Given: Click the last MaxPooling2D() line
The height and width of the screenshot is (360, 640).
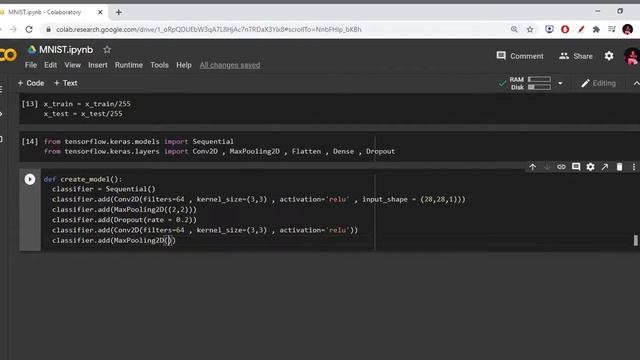Looking at the screenshot, I should coord(114,240).
